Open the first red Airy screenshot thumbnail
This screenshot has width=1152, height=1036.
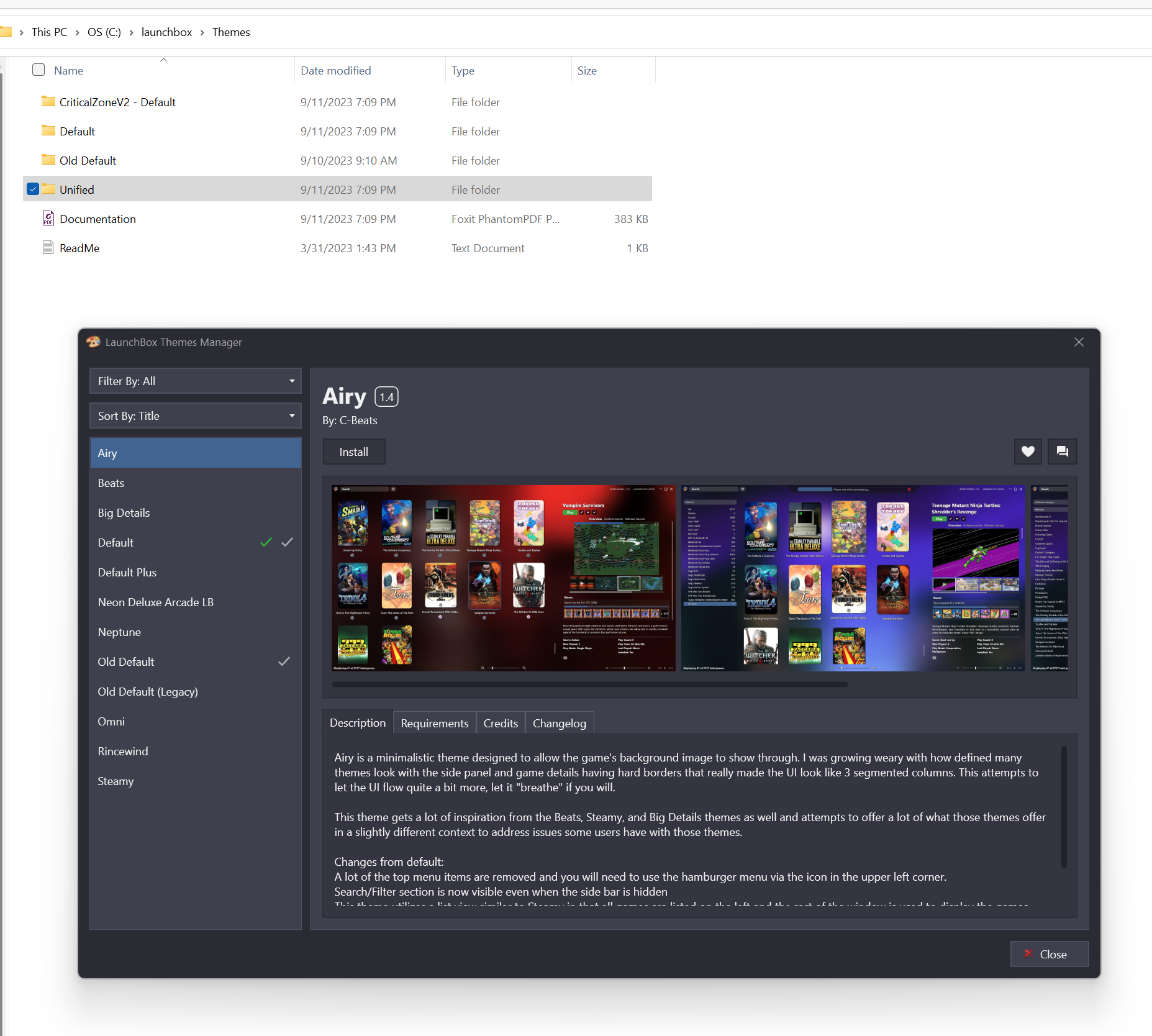coord(504,578)
